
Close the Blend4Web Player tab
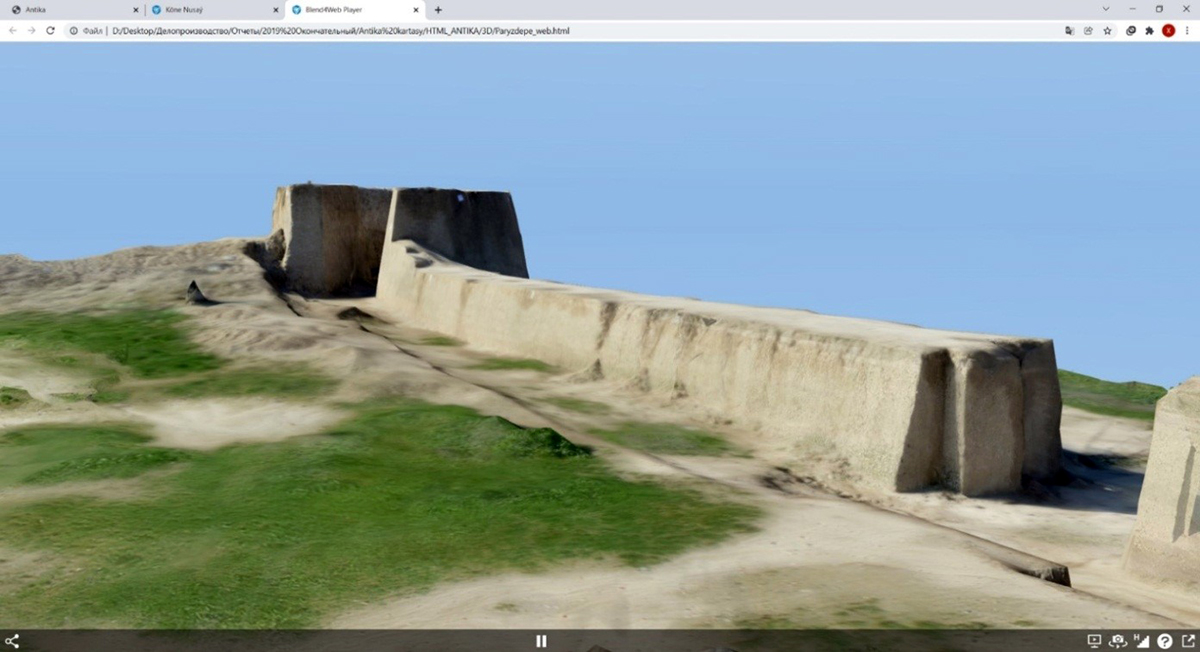coord(416,10)
